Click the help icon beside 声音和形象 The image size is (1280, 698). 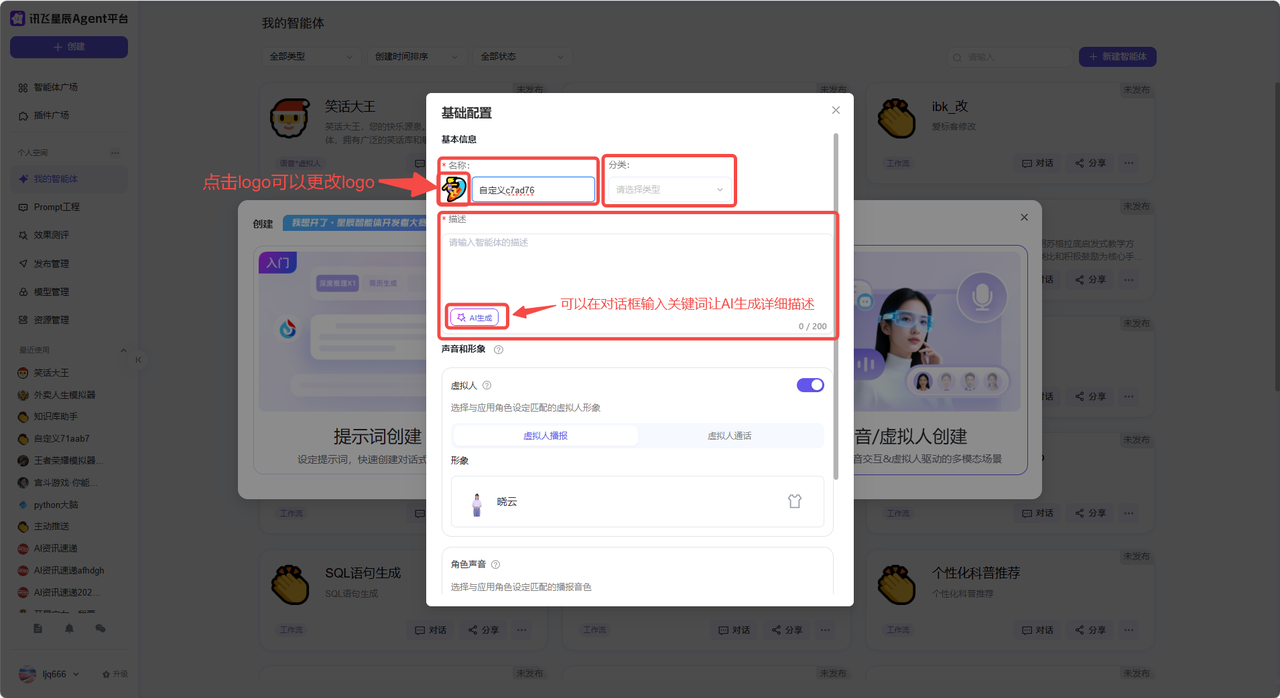[498, 350]
